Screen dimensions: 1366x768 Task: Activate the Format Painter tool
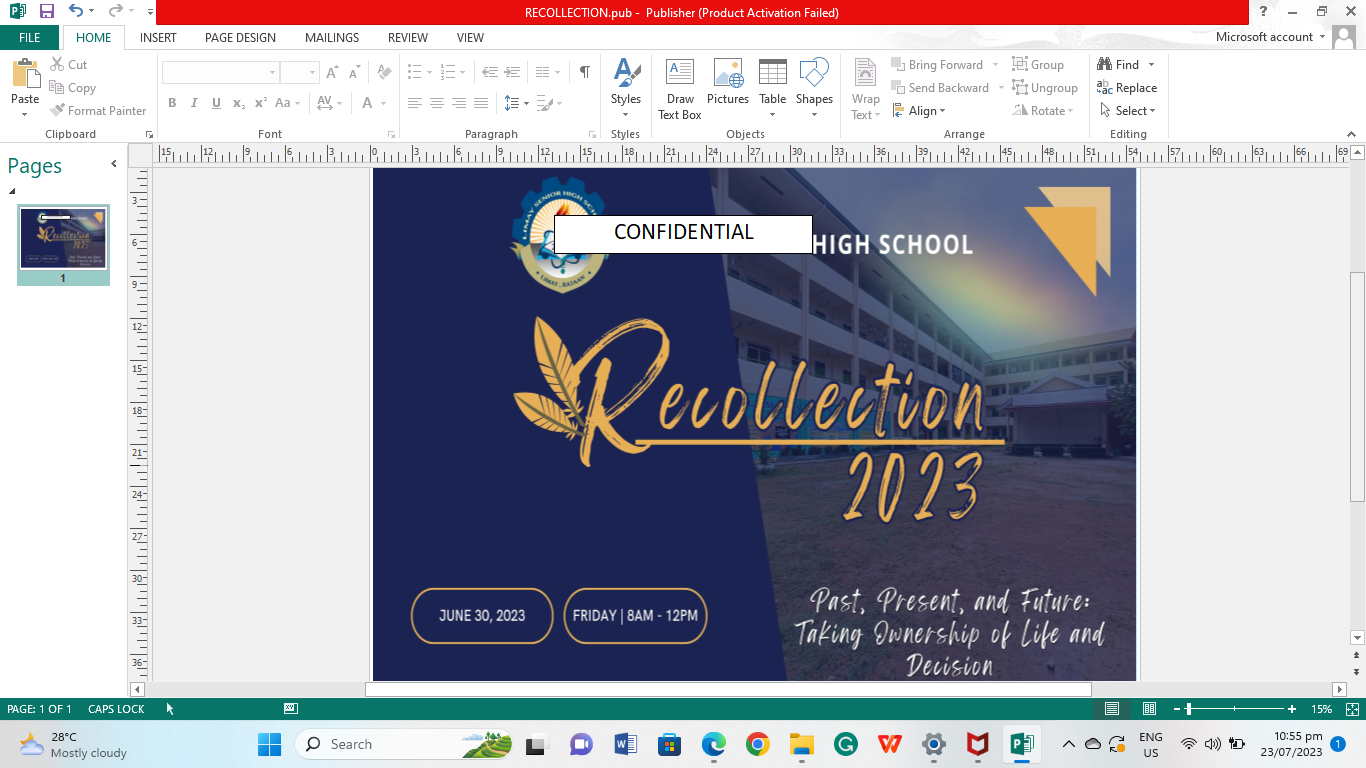(98, 111)
